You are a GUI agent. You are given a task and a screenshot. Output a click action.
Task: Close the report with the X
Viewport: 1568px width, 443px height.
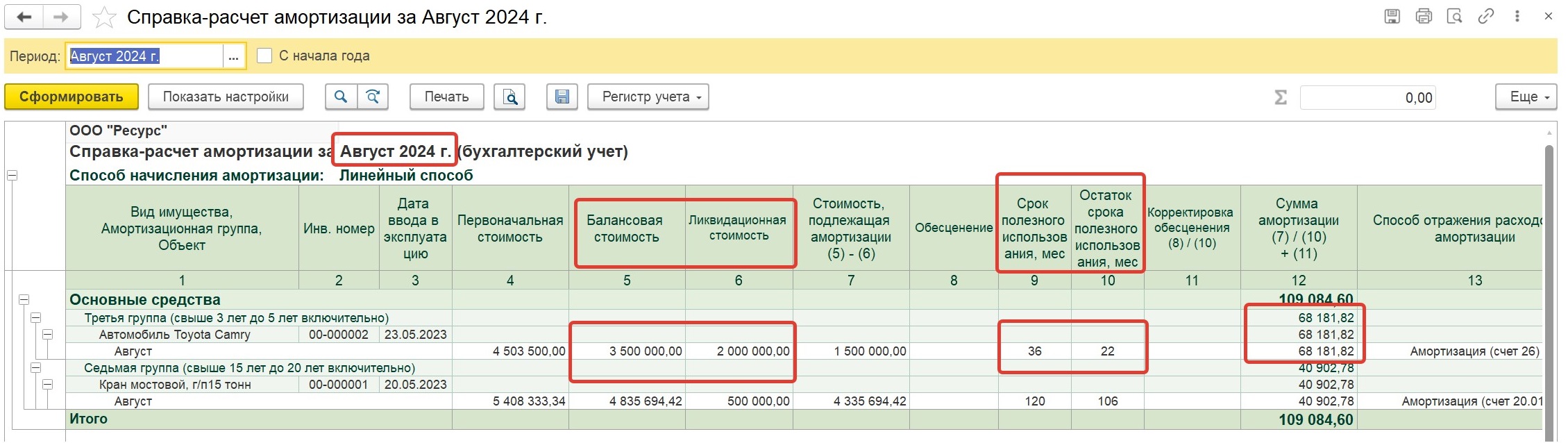point(1548,17)
